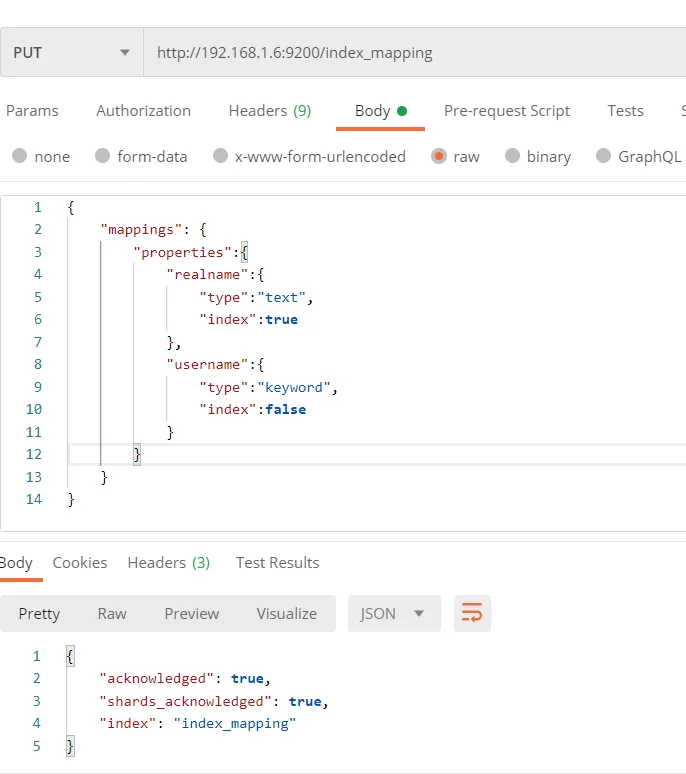Open response Cookies tab

tap(80, 563)
